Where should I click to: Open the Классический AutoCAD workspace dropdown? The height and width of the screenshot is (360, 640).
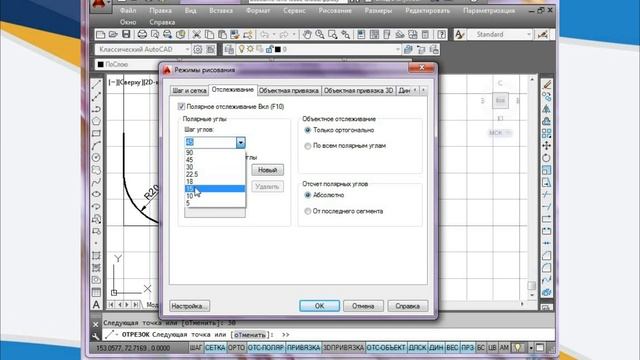187,49
